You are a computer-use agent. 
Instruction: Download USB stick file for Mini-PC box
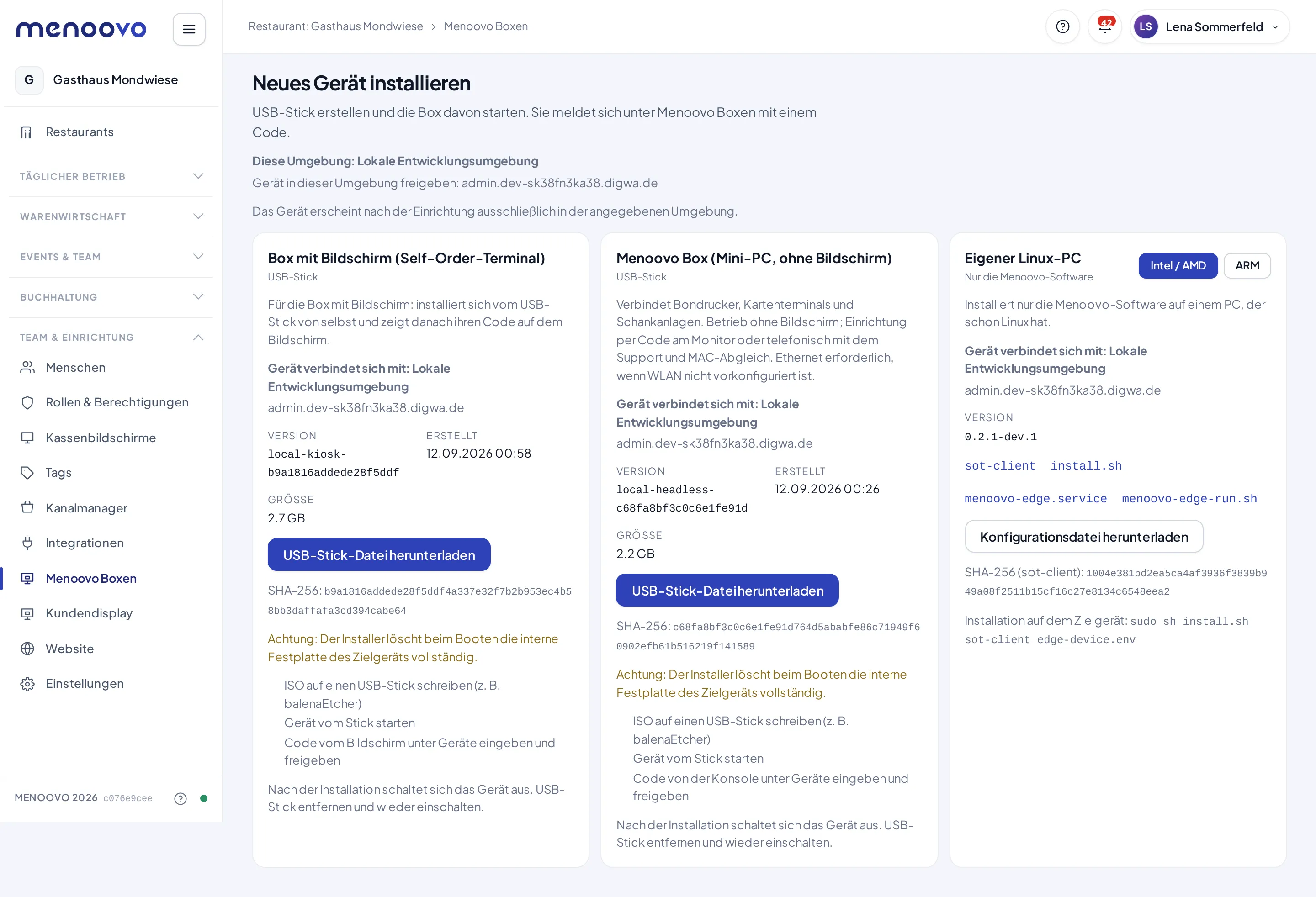tap(727, 590)
